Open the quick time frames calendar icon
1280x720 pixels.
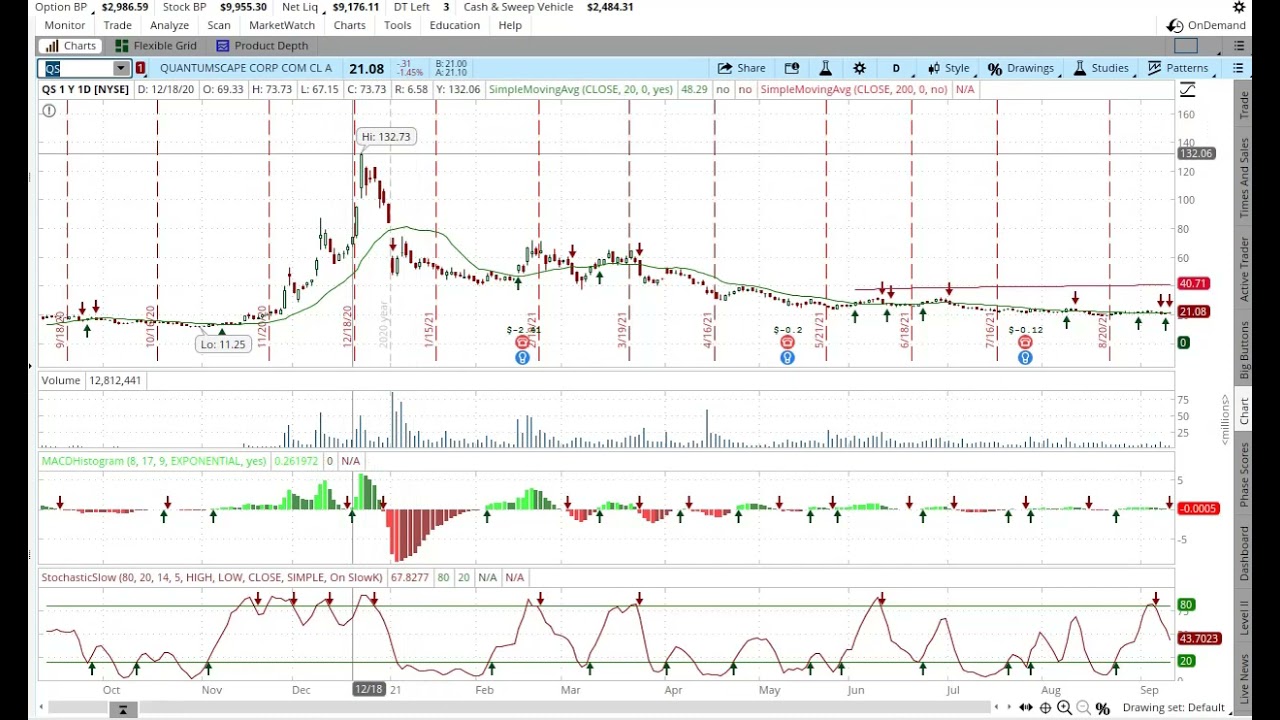[x=792, y=68]
